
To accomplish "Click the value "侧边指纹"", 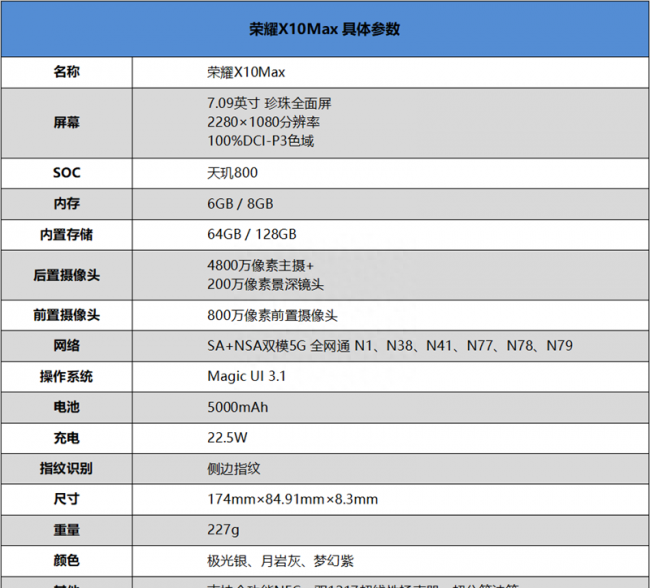I will tap(234, 469).
